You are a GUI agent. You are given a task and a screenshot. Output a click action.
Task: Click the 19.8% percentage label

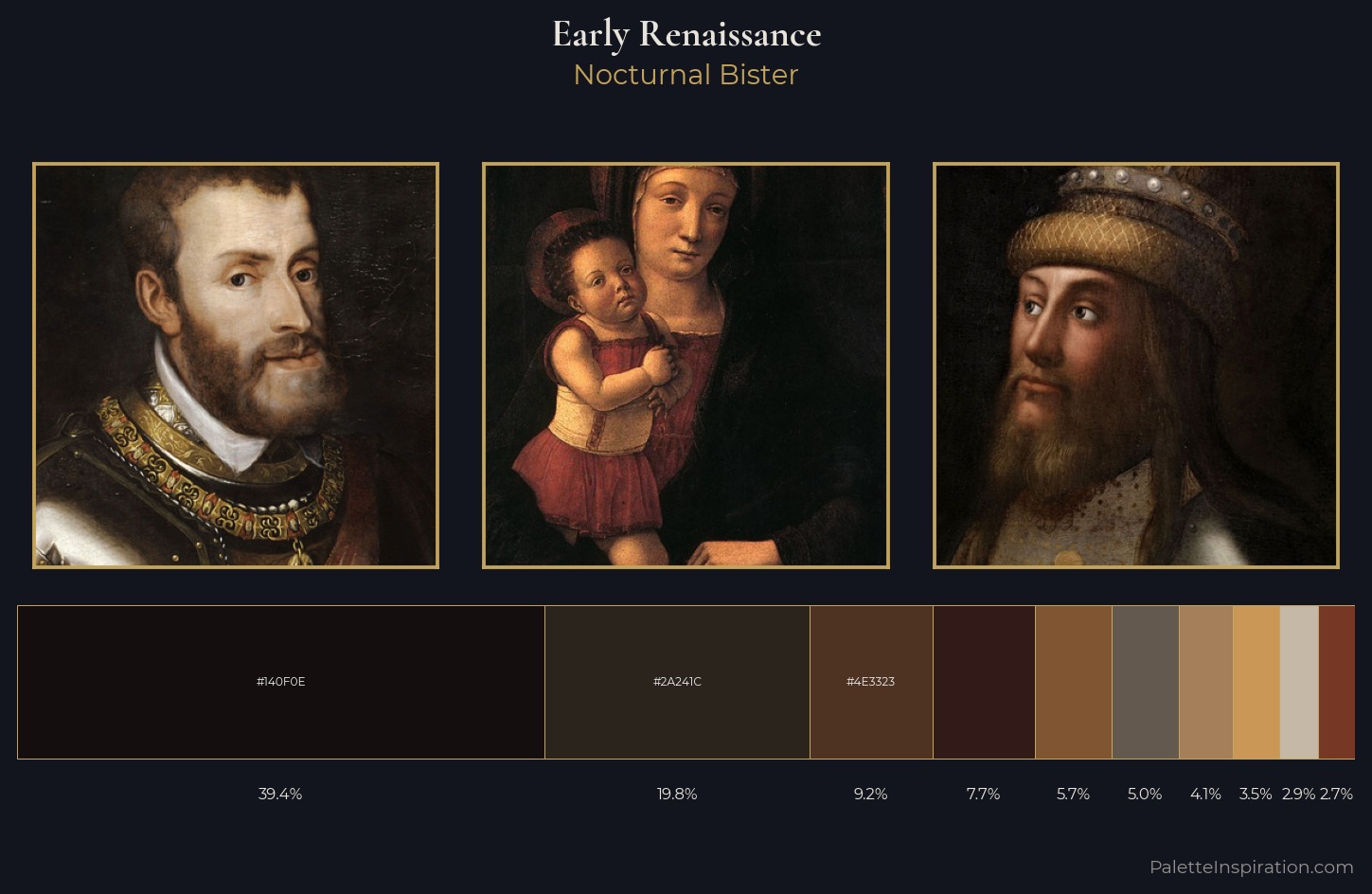tap(677, 794)
